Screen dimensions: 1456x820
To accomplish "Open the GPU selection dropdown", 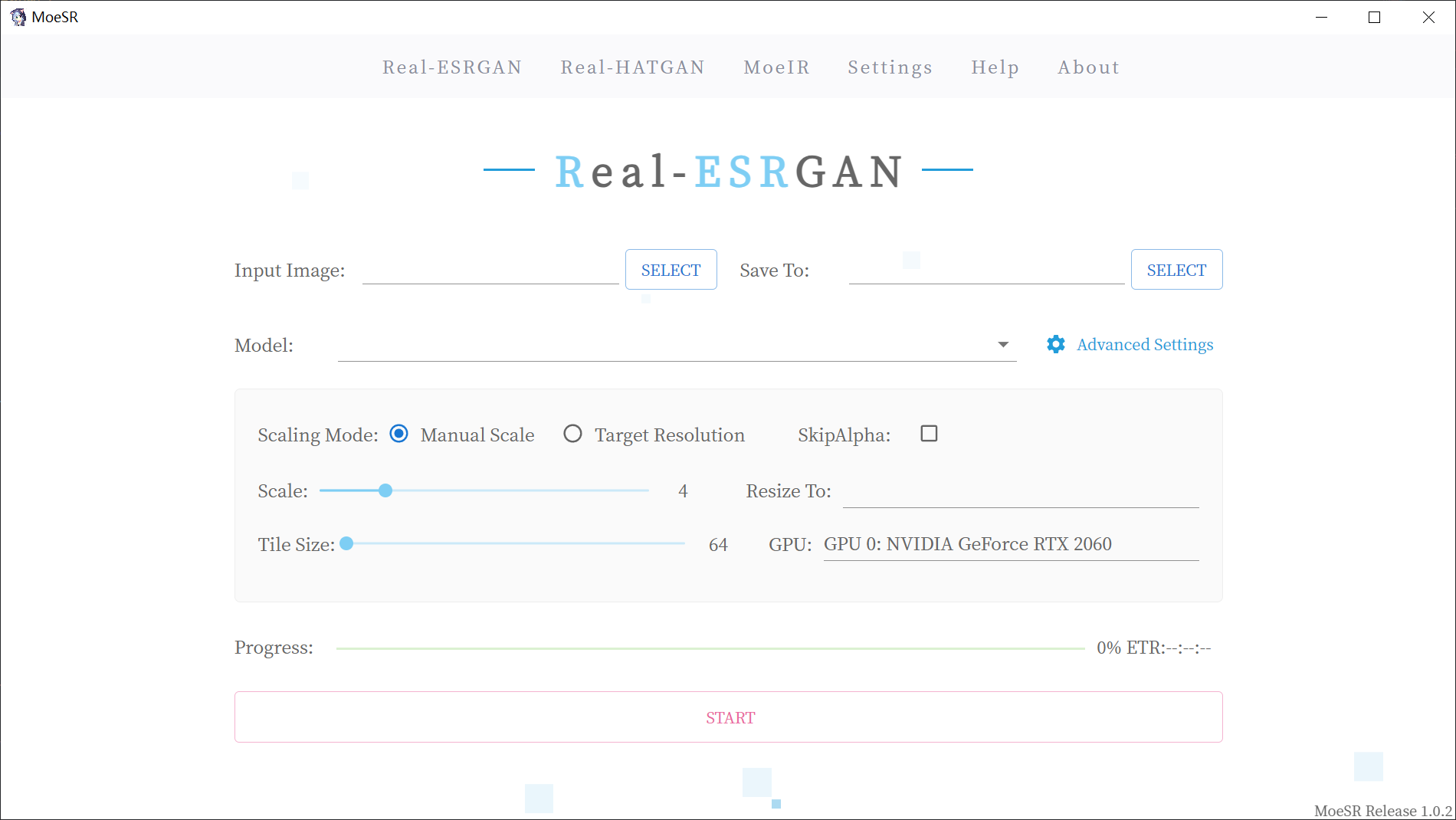I will point(1011,544).
